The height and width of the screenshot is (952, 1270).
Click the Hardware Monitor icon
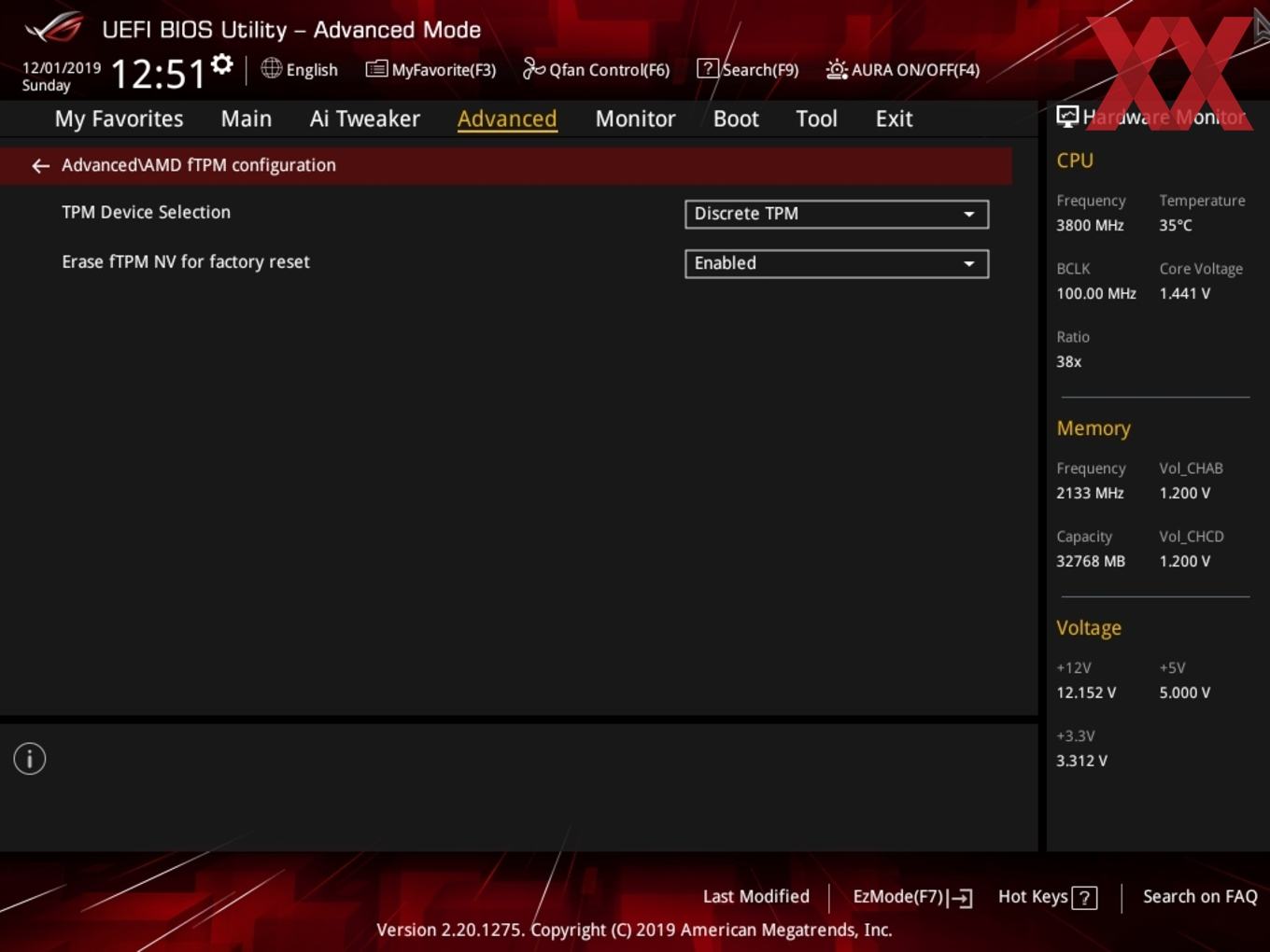click(1067, 116)
